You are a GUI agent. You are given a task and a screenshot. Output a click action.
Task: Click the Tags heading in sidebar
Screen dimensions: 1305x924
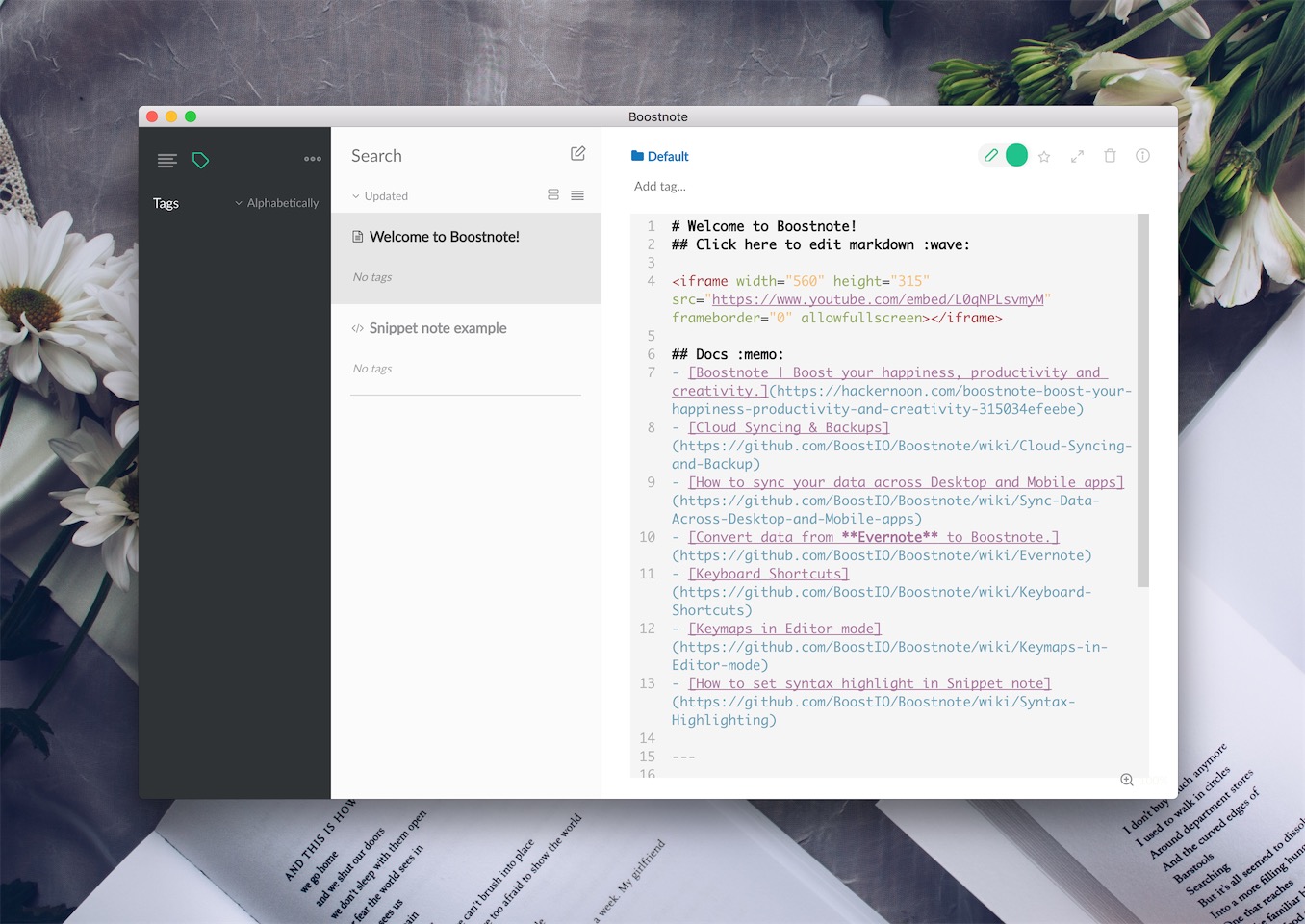tap(166, 203)
